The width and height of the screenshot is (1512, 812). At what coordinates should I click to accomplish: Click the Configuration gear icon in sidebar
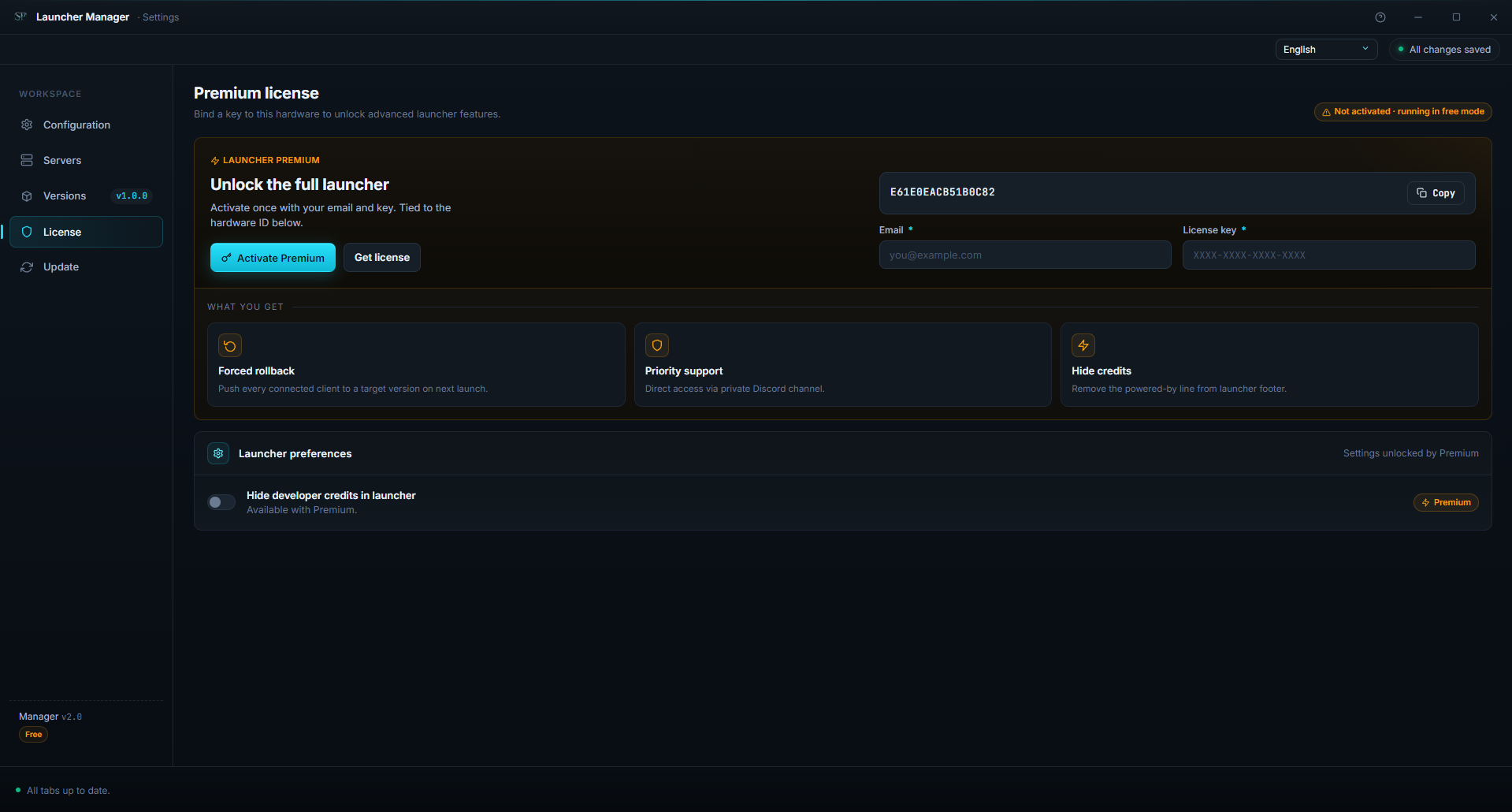pyautogui.click(x=27, y=125)
